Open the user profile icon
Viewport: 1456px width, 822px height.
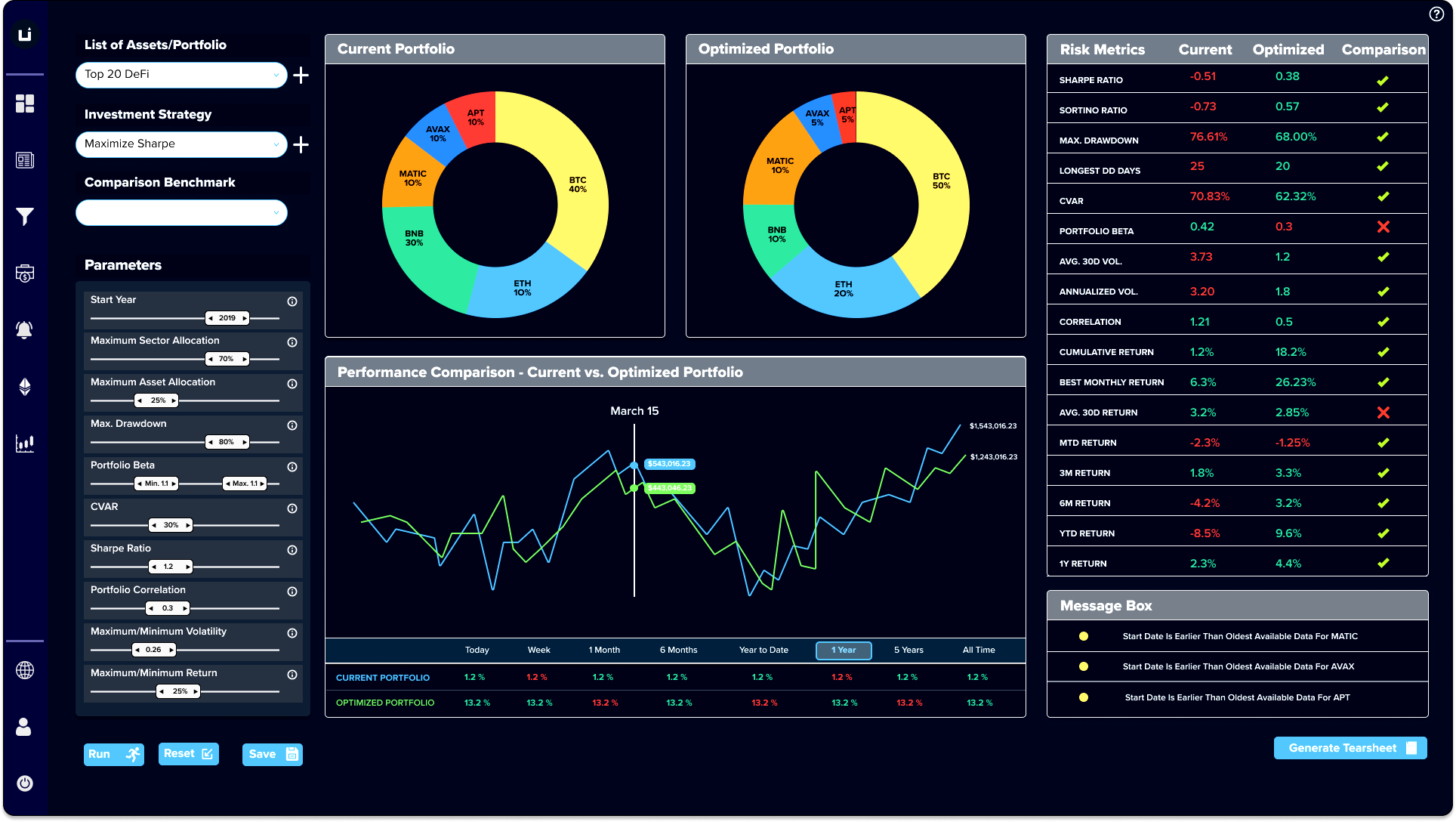tap(26, 727)
